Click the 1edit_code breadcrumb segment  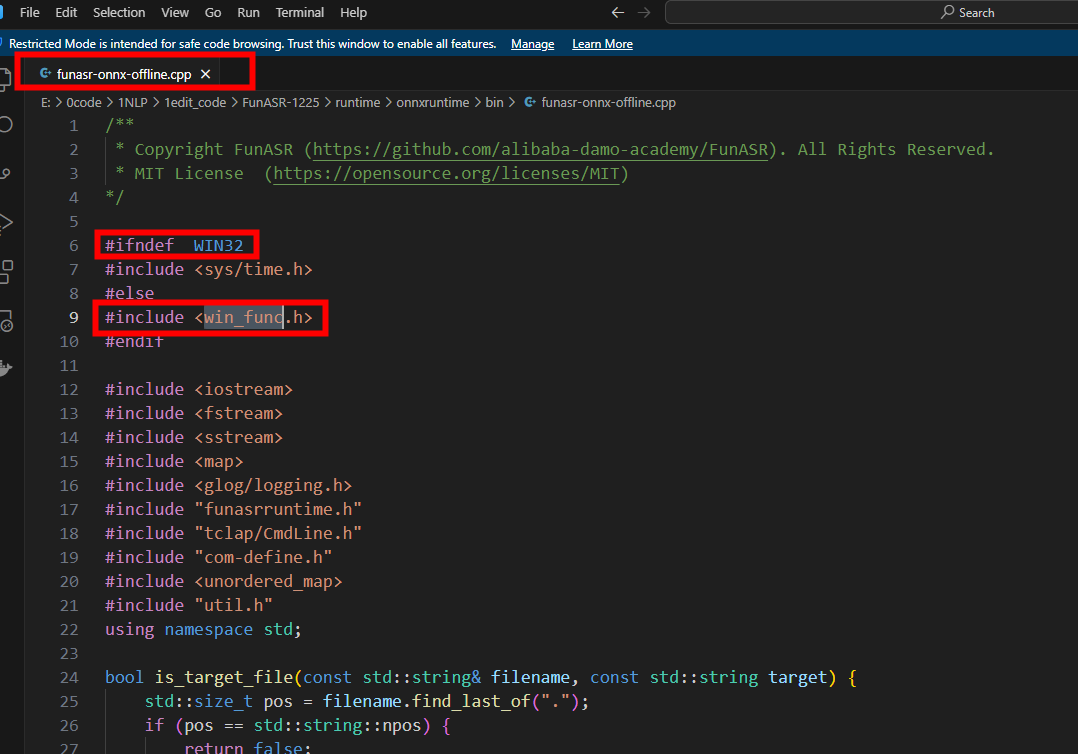[x=195, y=102]
